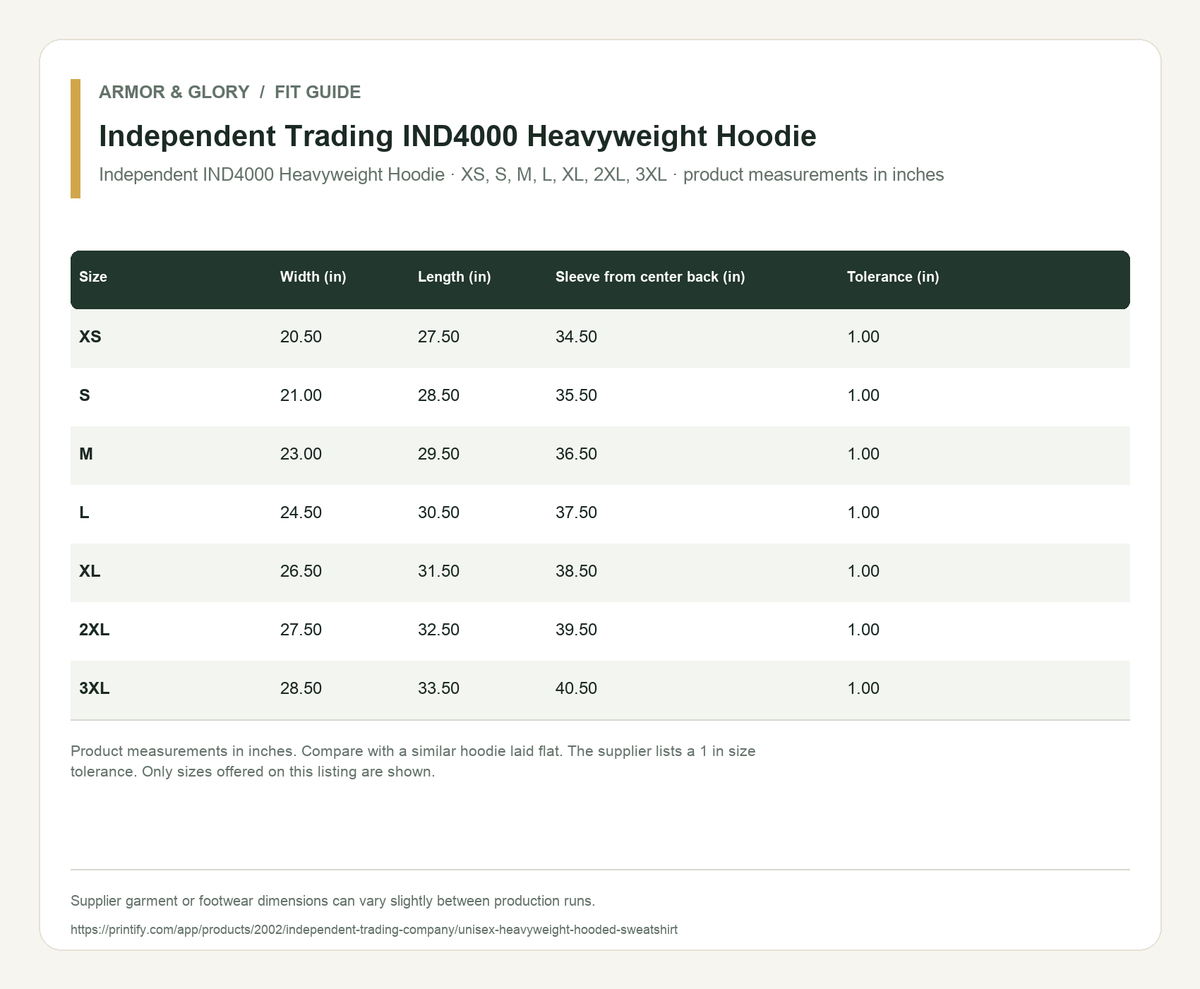This screenshot has width=1200, height=989.
Task: Click the tolerance value 1.00 in the XS row
Action: point(863,337)
